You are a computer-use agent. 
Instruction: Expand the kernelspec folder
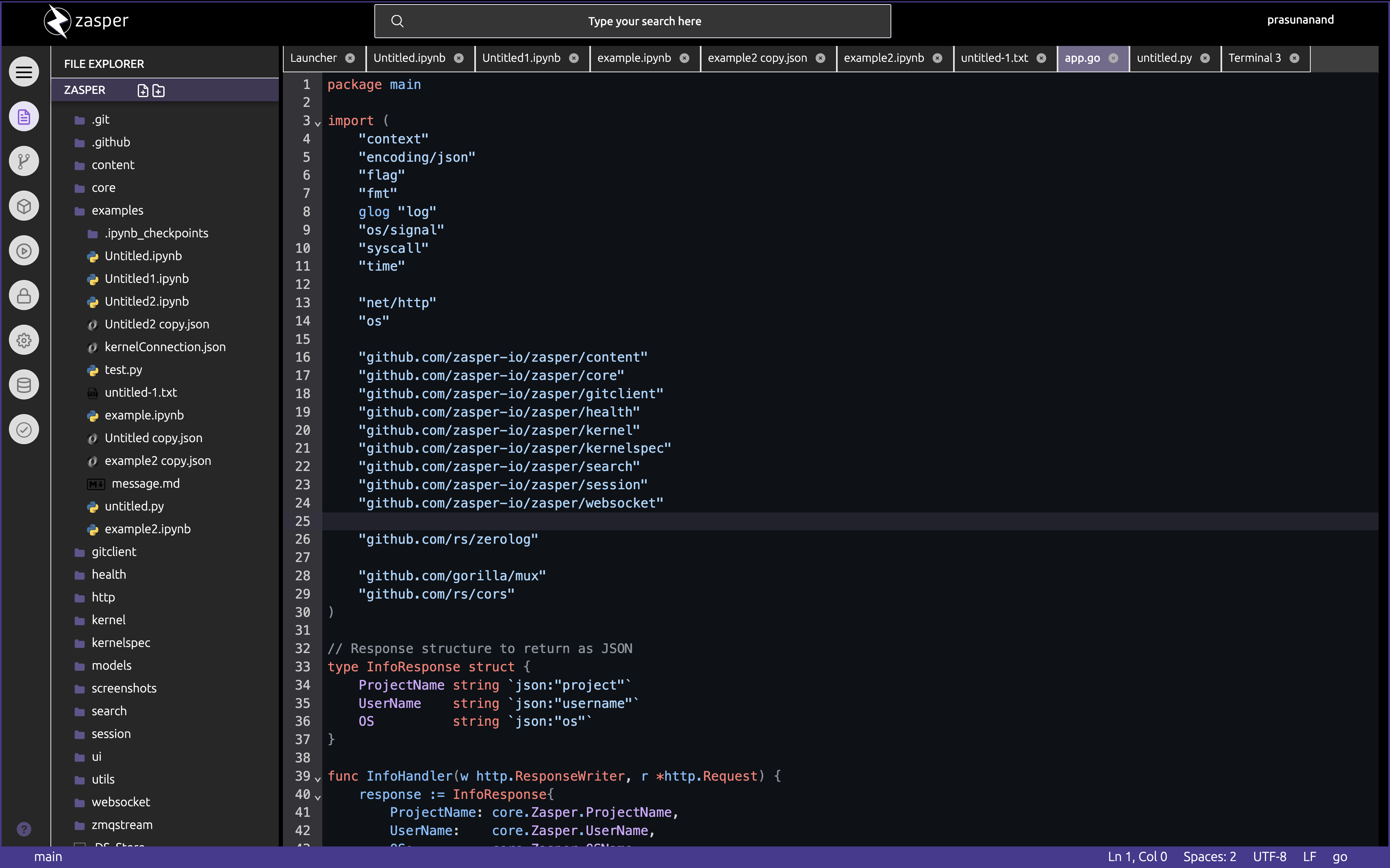(121, 643)
